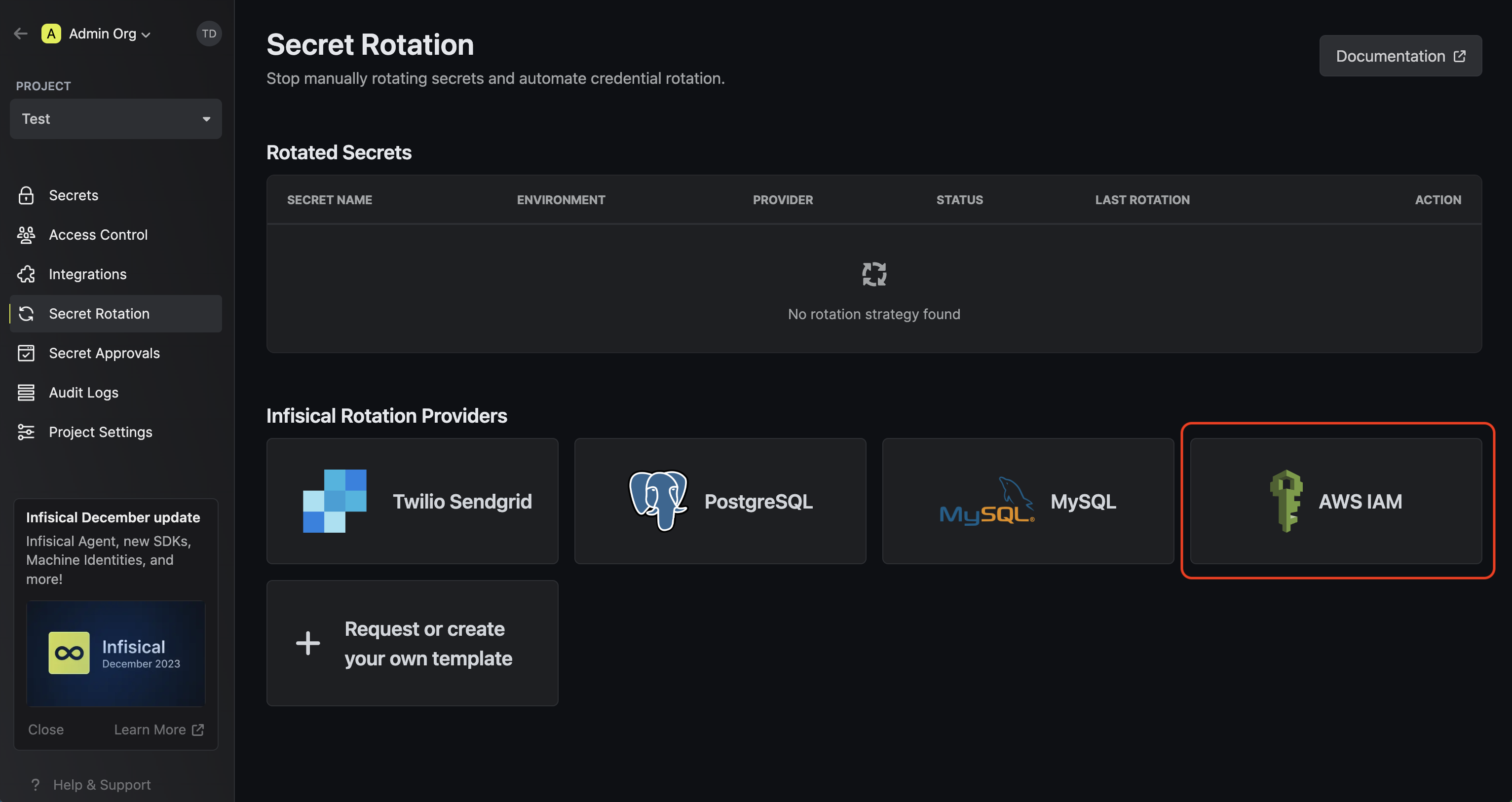Screen dimensions: 1512x802
Task: Open the Secrets page
Action: tap(115, 195)
